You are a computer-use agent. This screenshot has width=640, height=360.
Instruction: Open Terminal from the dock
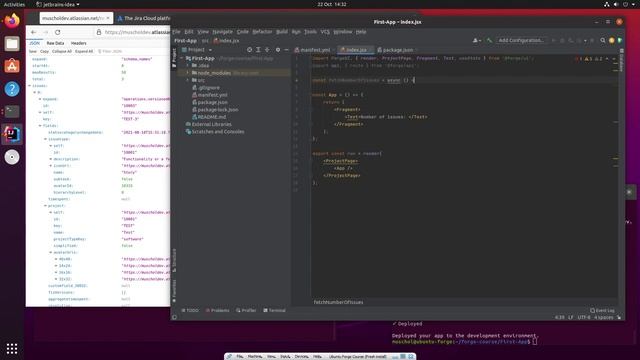point(12,111)
